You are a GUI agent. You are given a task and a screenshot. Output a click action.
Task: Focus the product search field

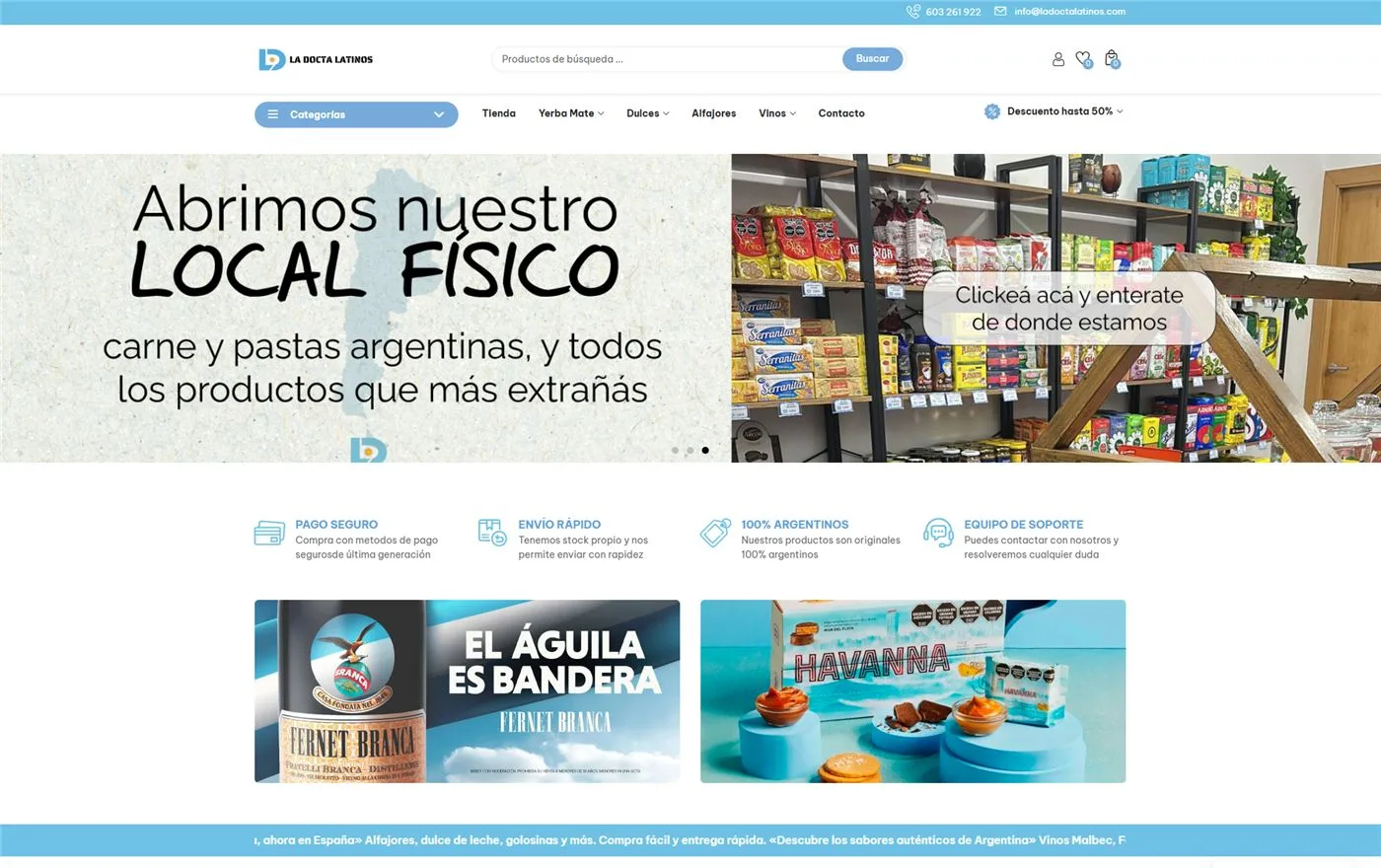pos(667,59)
